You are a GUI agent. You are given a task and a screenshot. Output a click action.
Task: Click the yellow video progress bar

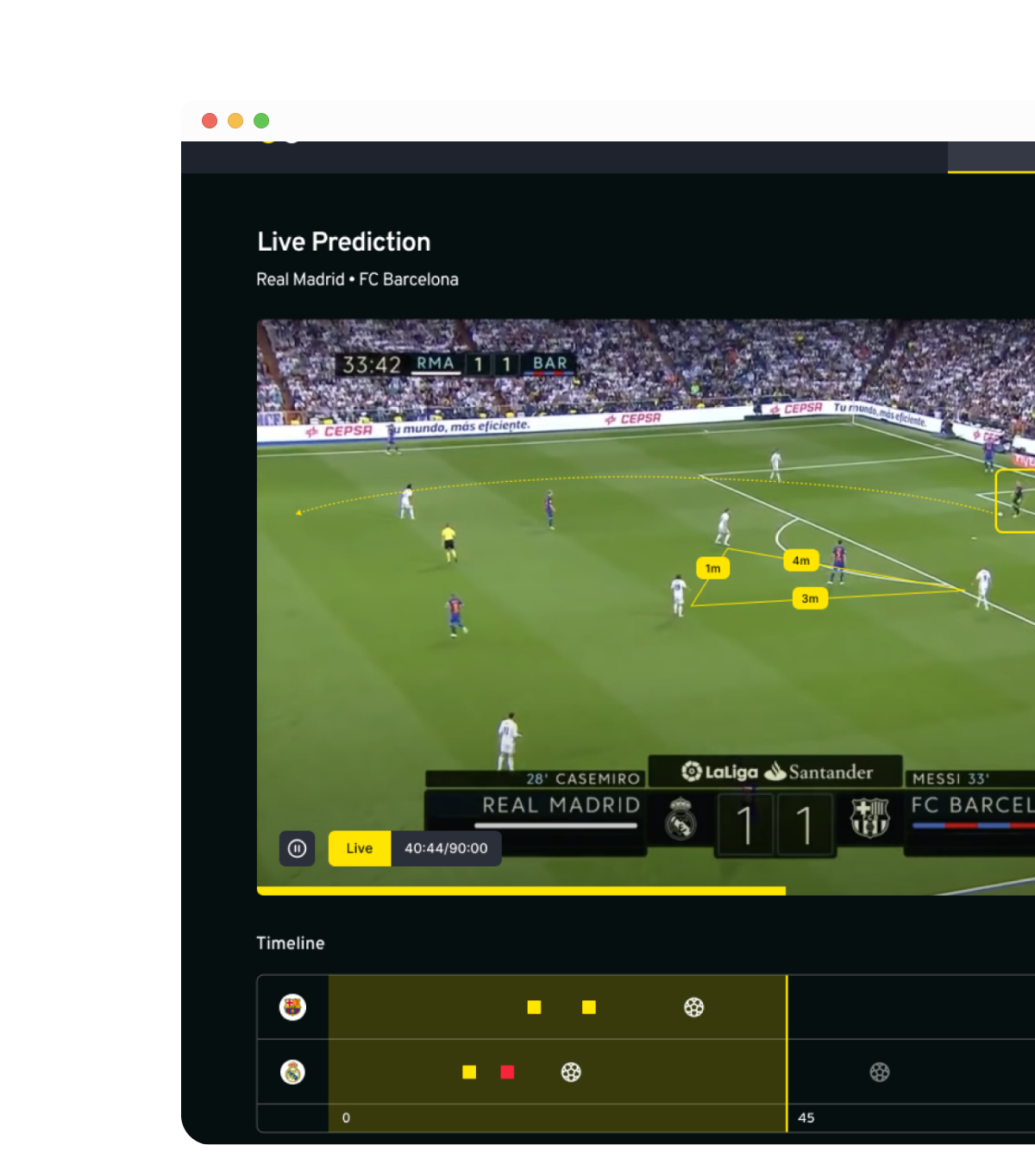[521, 891]
